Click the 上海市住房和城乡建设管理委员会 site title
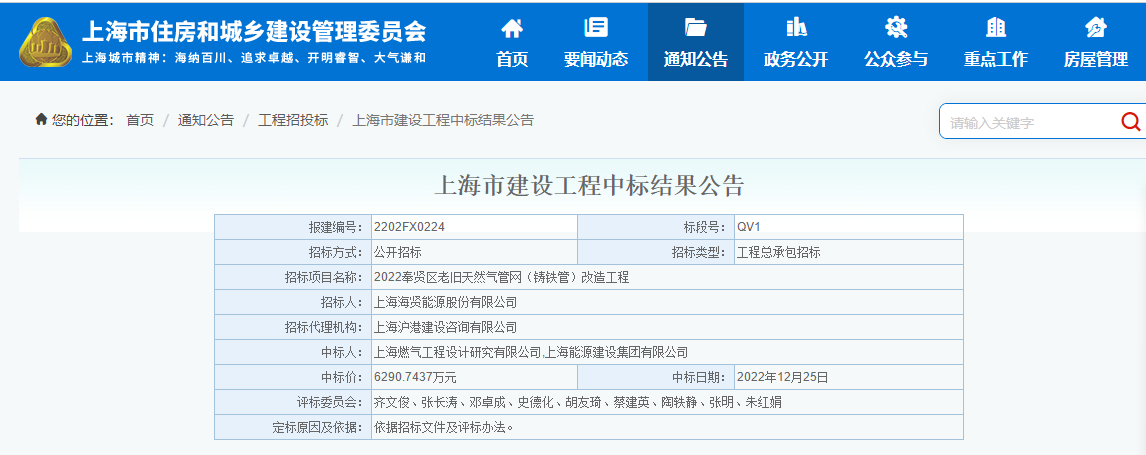 254,31
